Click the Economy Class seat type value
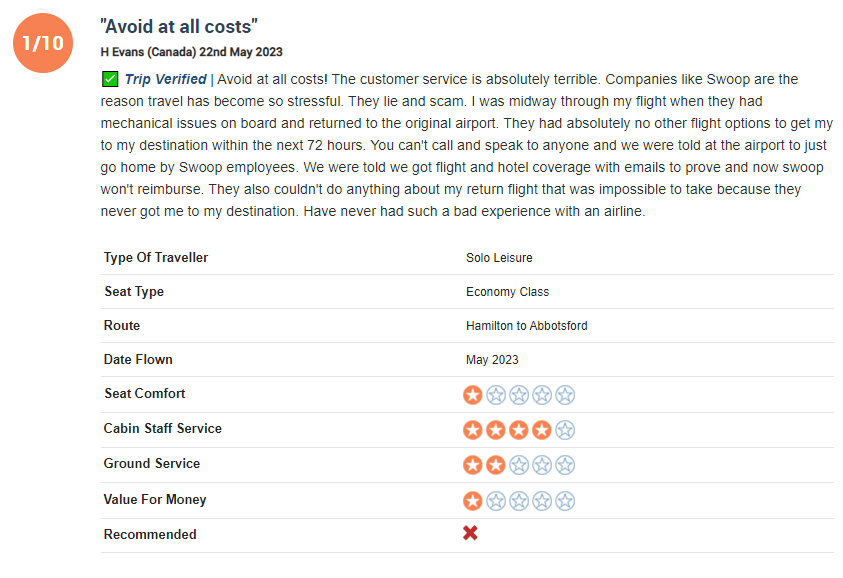 (x=508, y=292)
